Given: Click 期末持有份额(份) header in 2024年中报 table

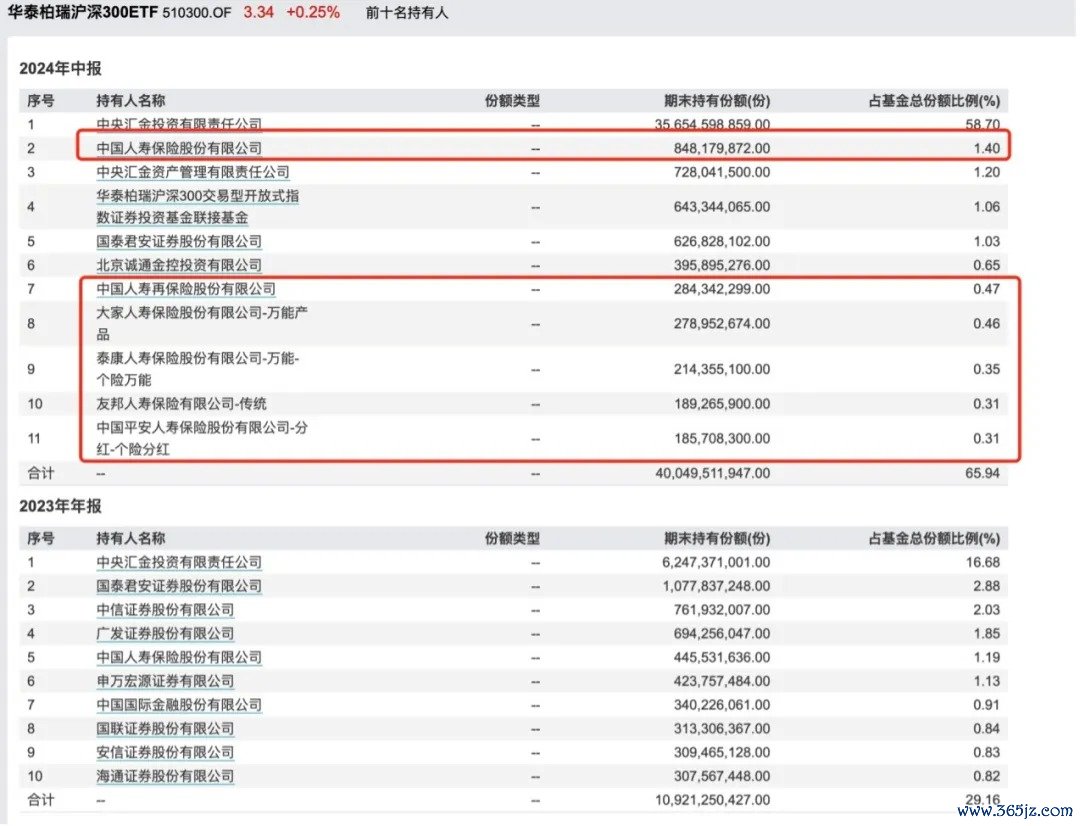Looking at the screenshot, I should pyautogui.click(x=717, y=101).
